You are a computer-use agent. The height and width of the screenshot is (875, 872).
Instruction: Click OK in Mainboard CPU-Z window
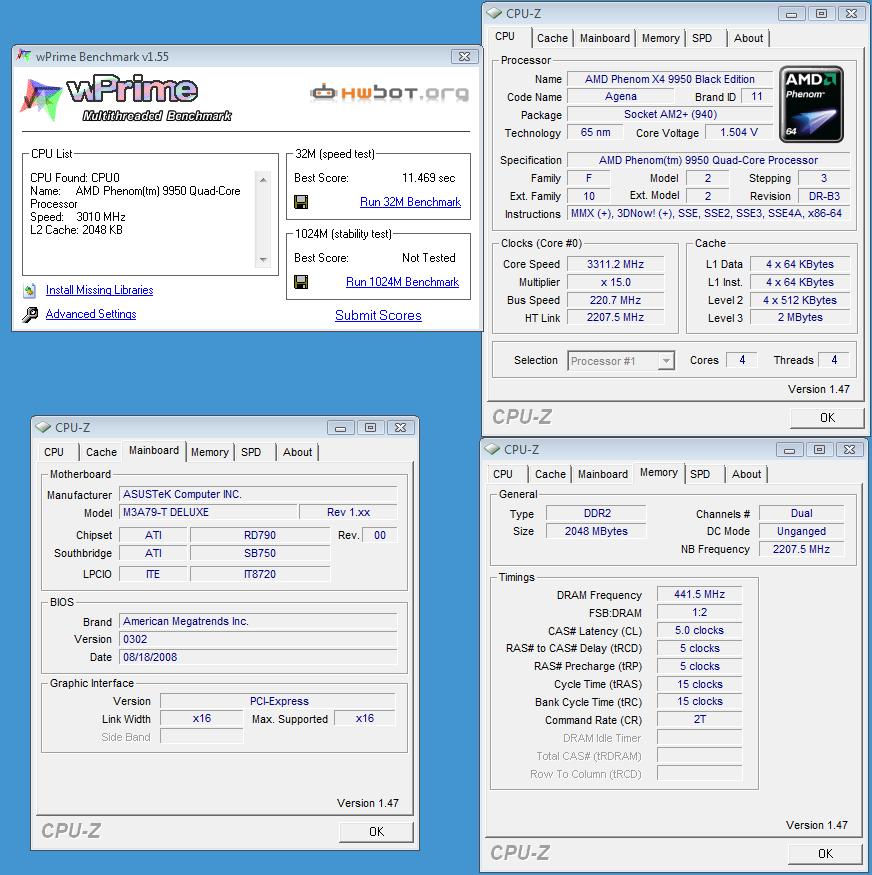coord(377,831)
